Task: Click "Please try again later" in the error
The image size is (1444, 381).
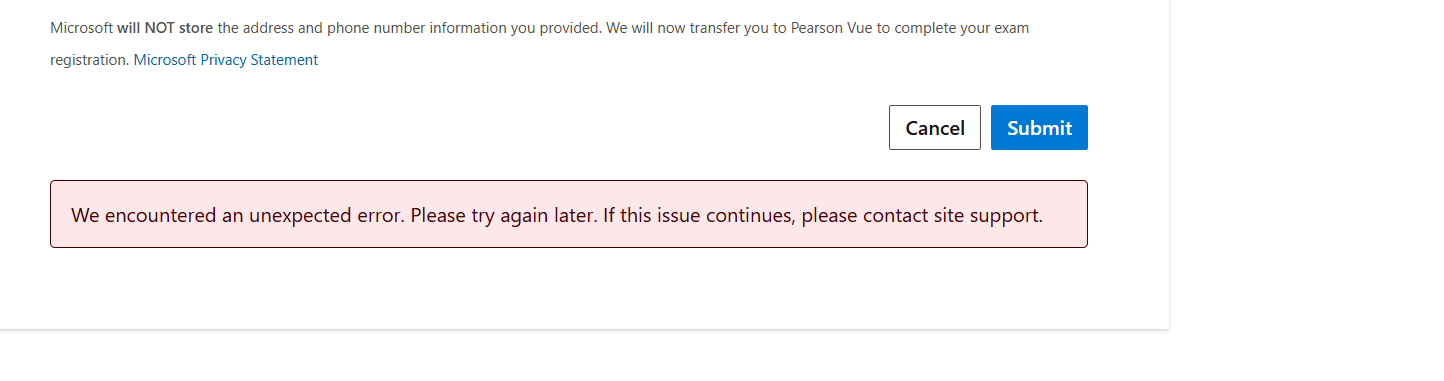Action: coord(503,215)
